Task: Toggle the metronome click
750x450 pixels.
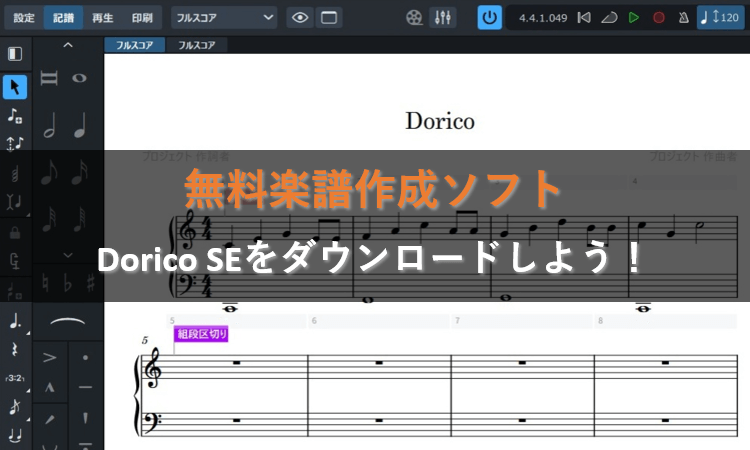Action: pos(684,17)
